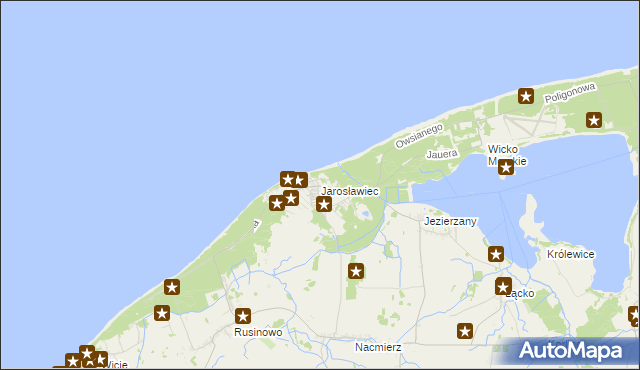640x370 pixels.
Task: Select the star marker beside the Poligonowa label
Action: pyautogui.click(x=526, y=96)
